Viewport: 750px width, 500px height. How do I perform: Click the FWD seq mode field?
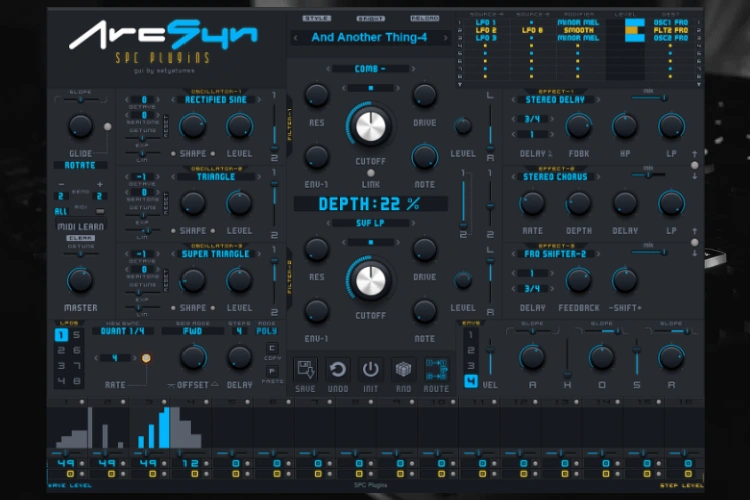[192, 331]
